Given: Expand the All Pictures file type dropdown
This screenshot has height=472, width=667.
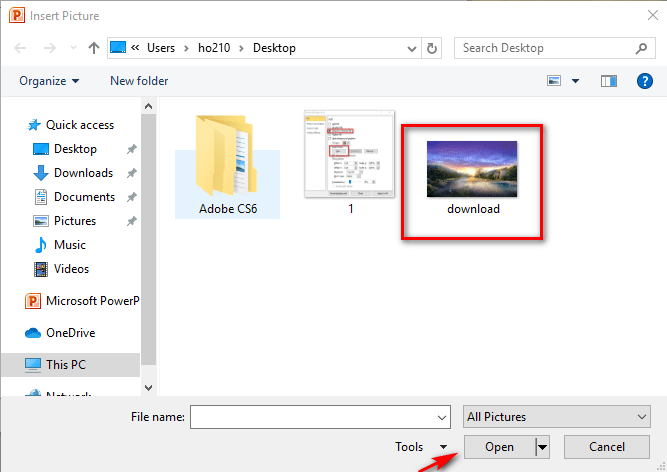Looking at the screenshot, I should [557, 416].
